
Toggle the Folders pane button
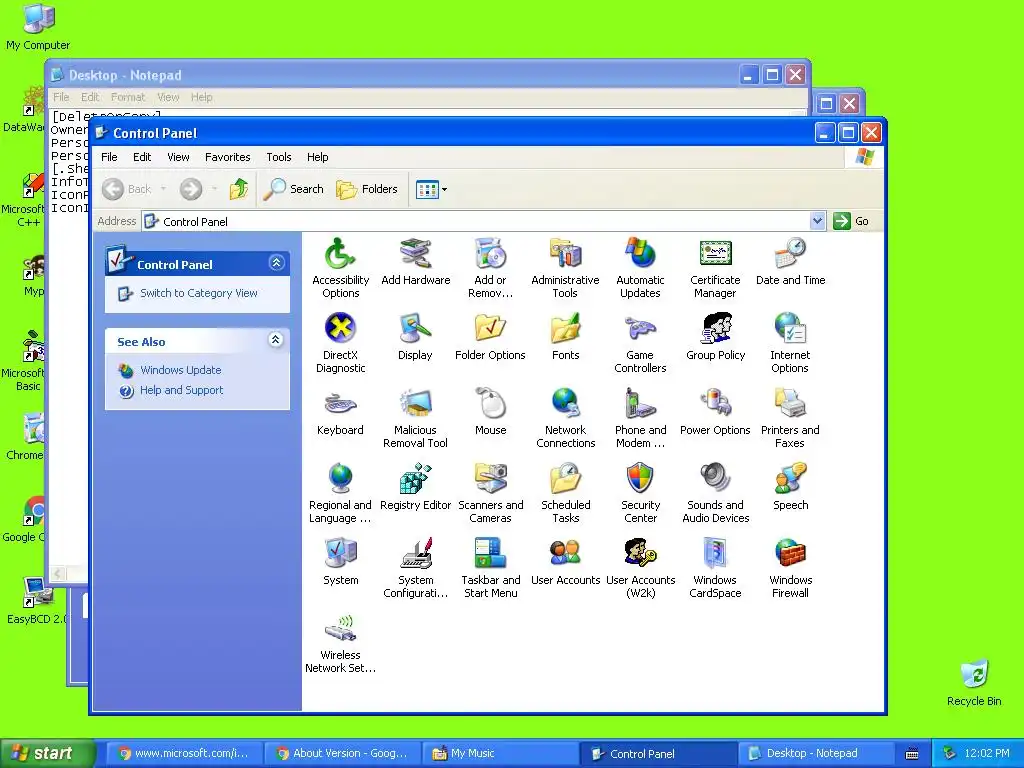point(367,189)
